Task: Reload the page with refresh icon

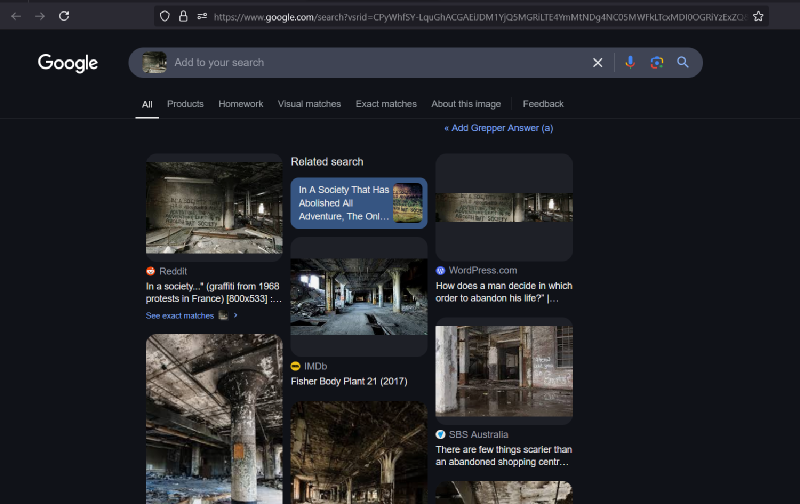Action: pyautogui.click(x=64, y=16)
